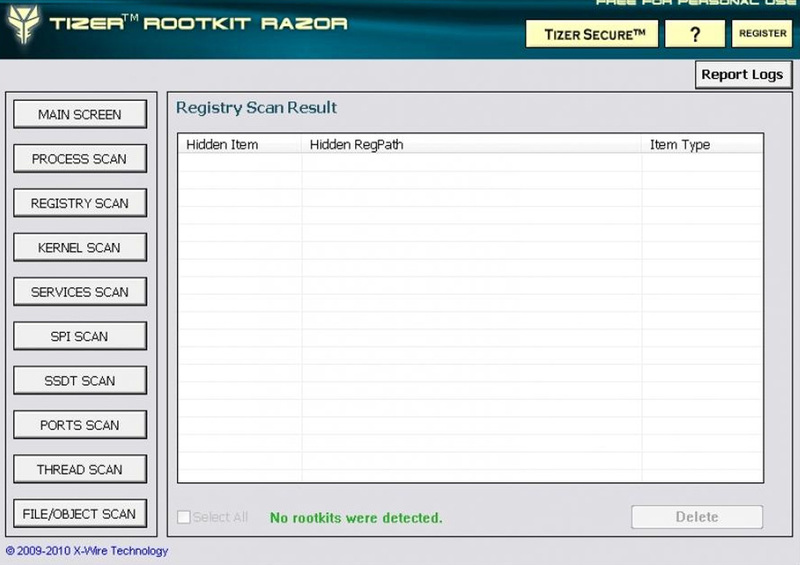
Task: Choose the SPI Scan option
Action: click(x=80, y=336)
